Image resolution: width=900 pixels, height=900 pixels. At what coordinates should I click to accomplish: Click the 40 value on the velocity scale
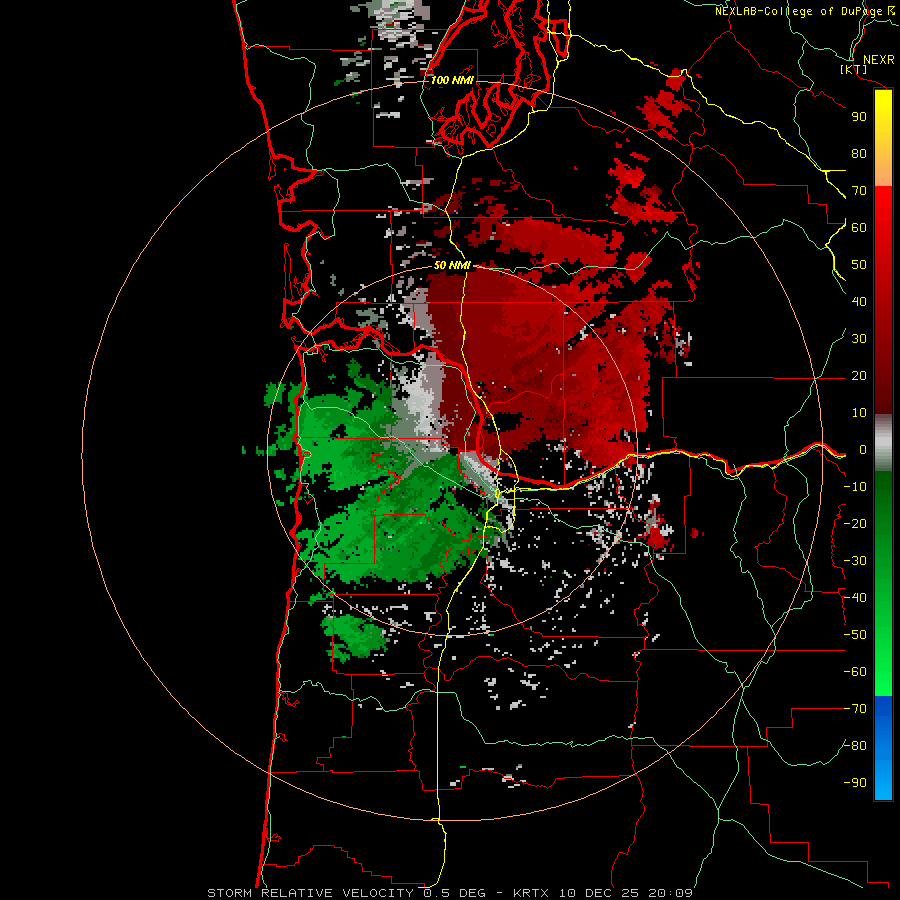pyautogui.click(x=859, y=301)
